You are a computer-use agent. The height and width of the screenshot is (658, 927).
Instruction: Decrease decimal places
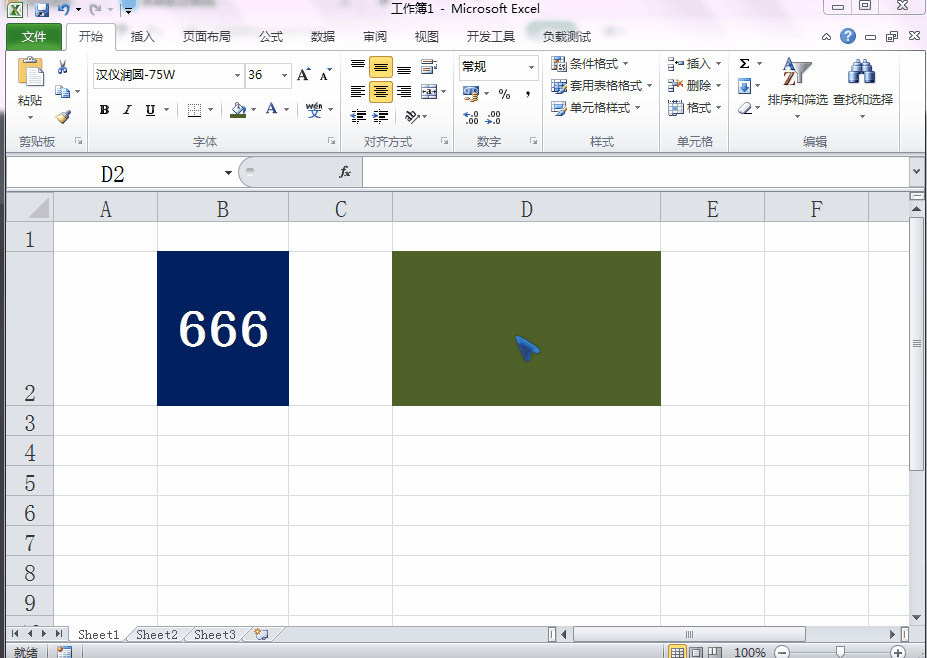(x=493, y=118)
